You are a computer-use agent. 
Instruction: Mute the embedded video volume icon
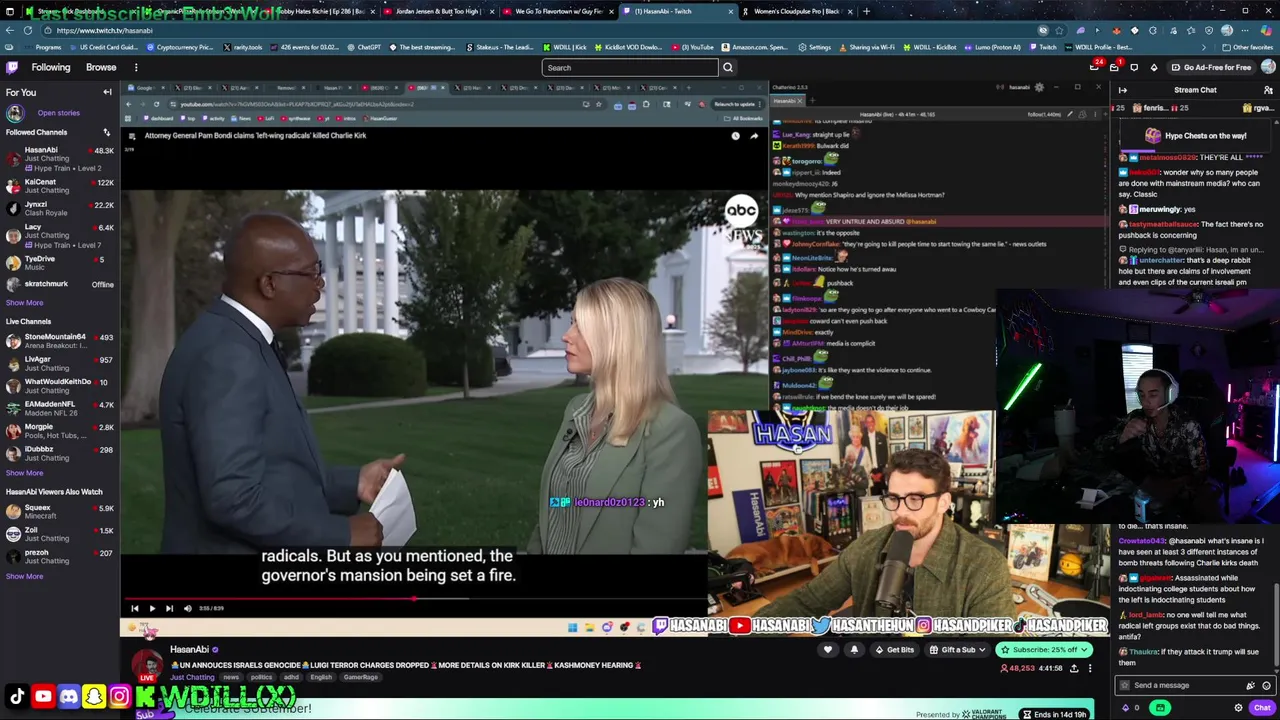187,608
